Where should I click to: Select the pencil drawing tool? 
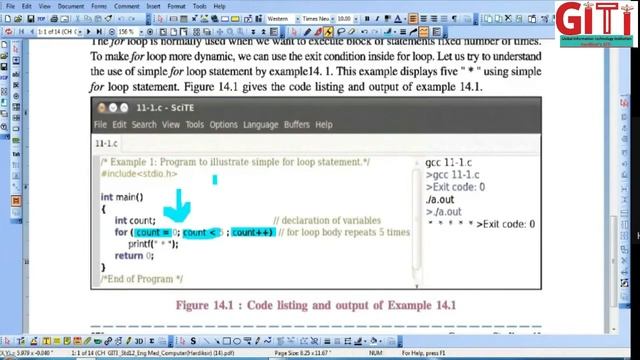307,31
